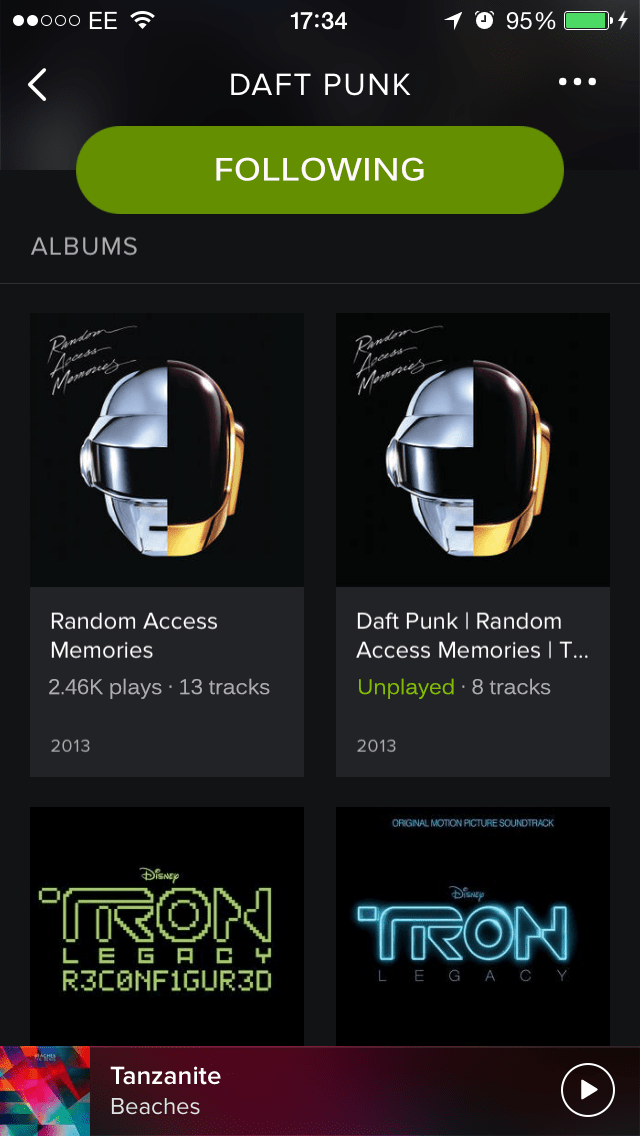Open Random Access Memories album cover

coord(167,450)
